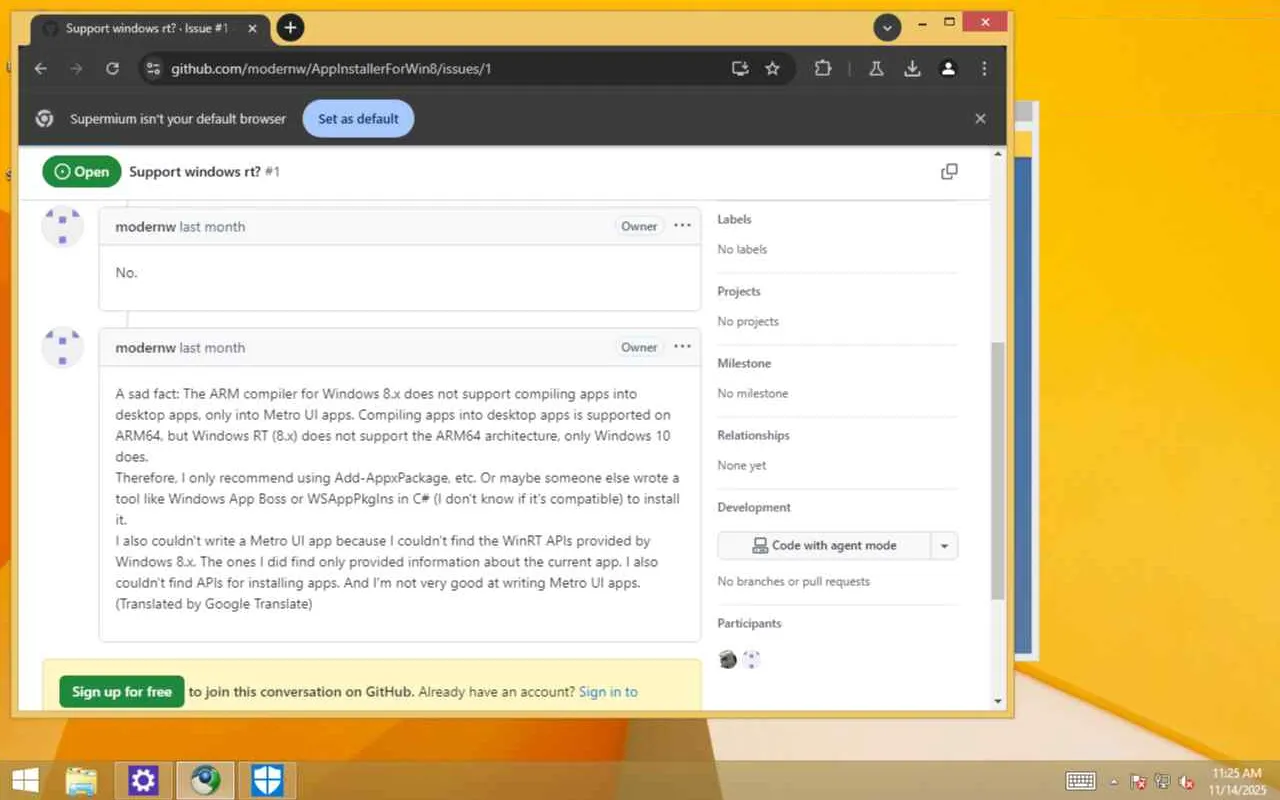Follow the 'Sign in to' link
The height and width of the screenshot is (800, 1280).
pyautogui.click(x=608, y=691)
